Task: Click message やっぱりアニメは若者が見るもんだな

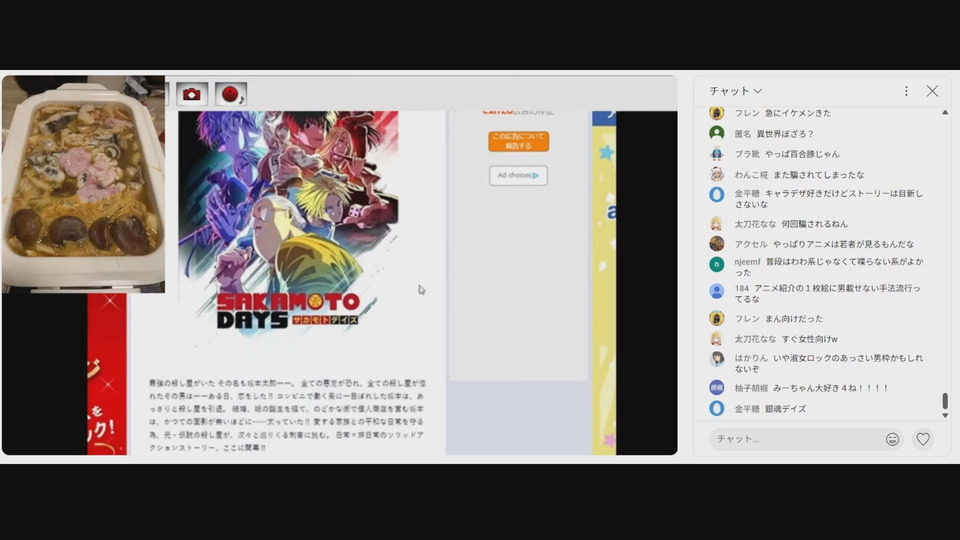Action: 843,244
